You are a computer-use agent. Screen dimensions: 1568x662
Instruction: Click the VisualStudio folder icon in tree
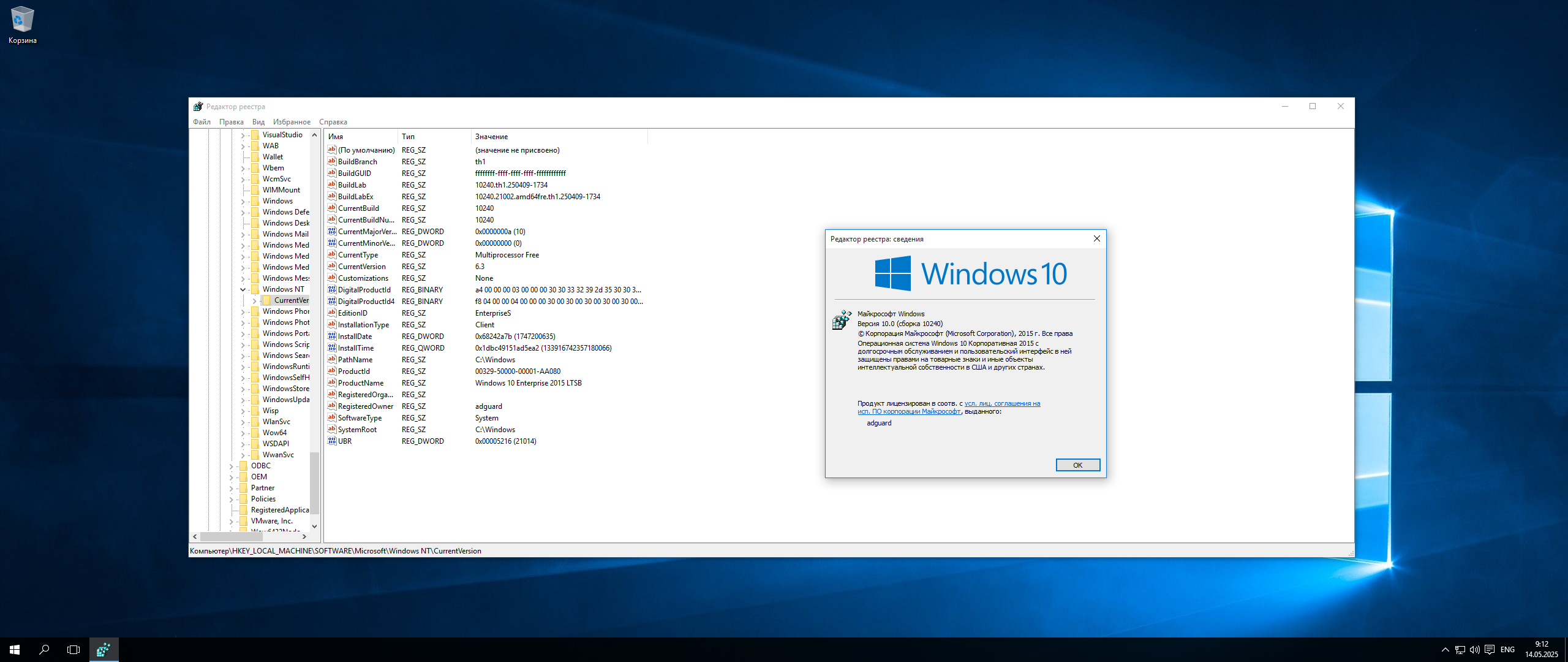[255, 135]
